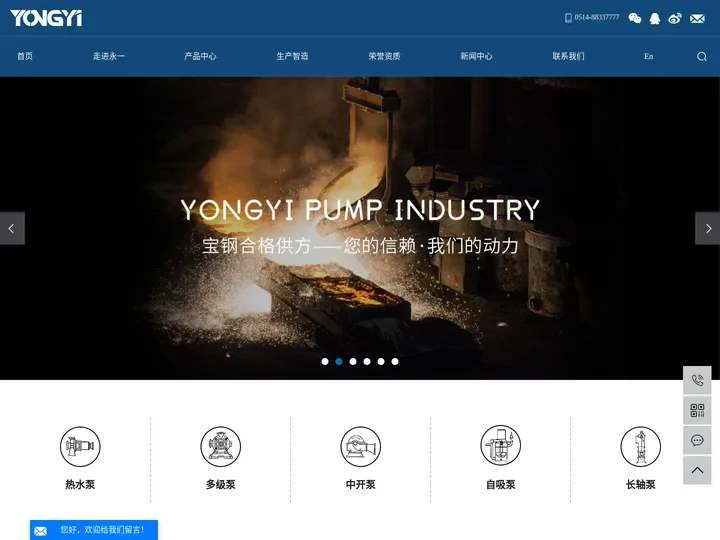Open the 产品中心 menu item

tap(200, 56)
